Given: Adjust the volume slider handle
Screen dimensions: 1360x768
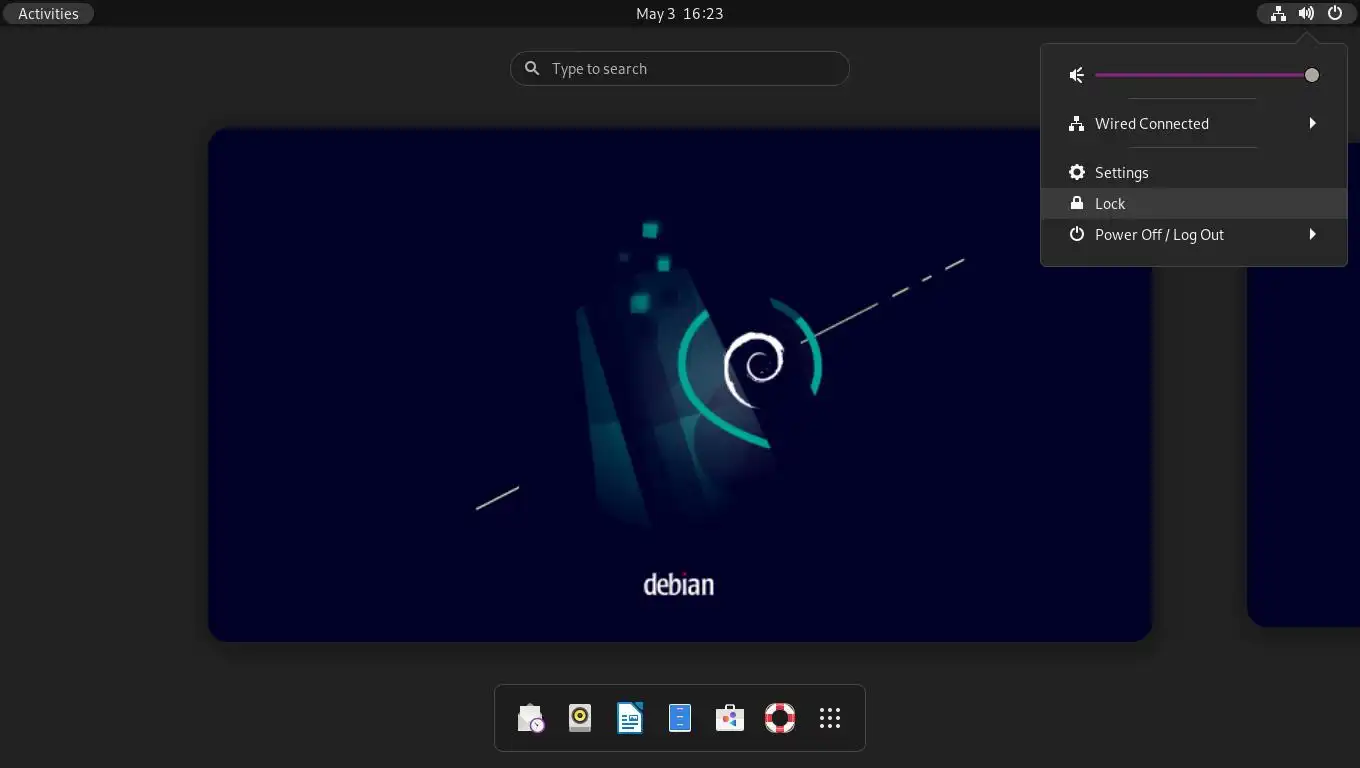Looking at the screenshot, I should (x=1312, y=75).
